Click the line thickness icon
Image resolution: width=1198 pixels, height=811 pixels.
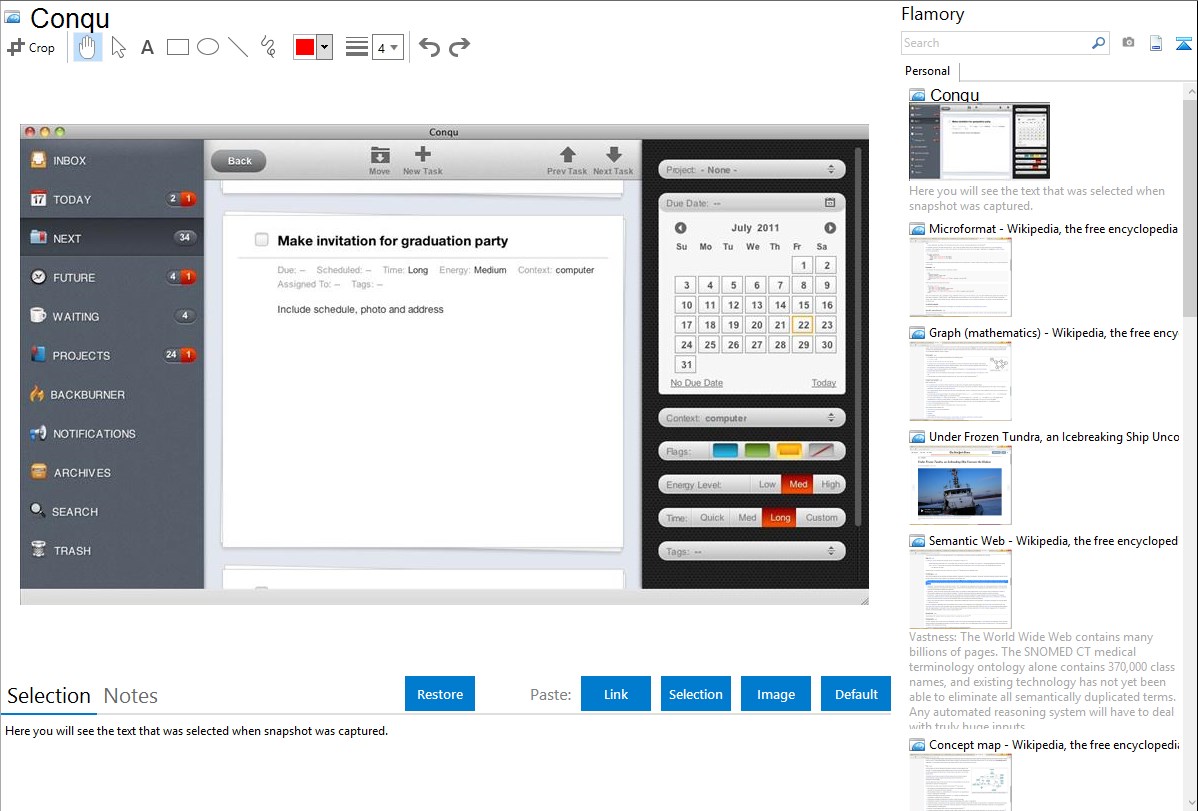point(357,47)
